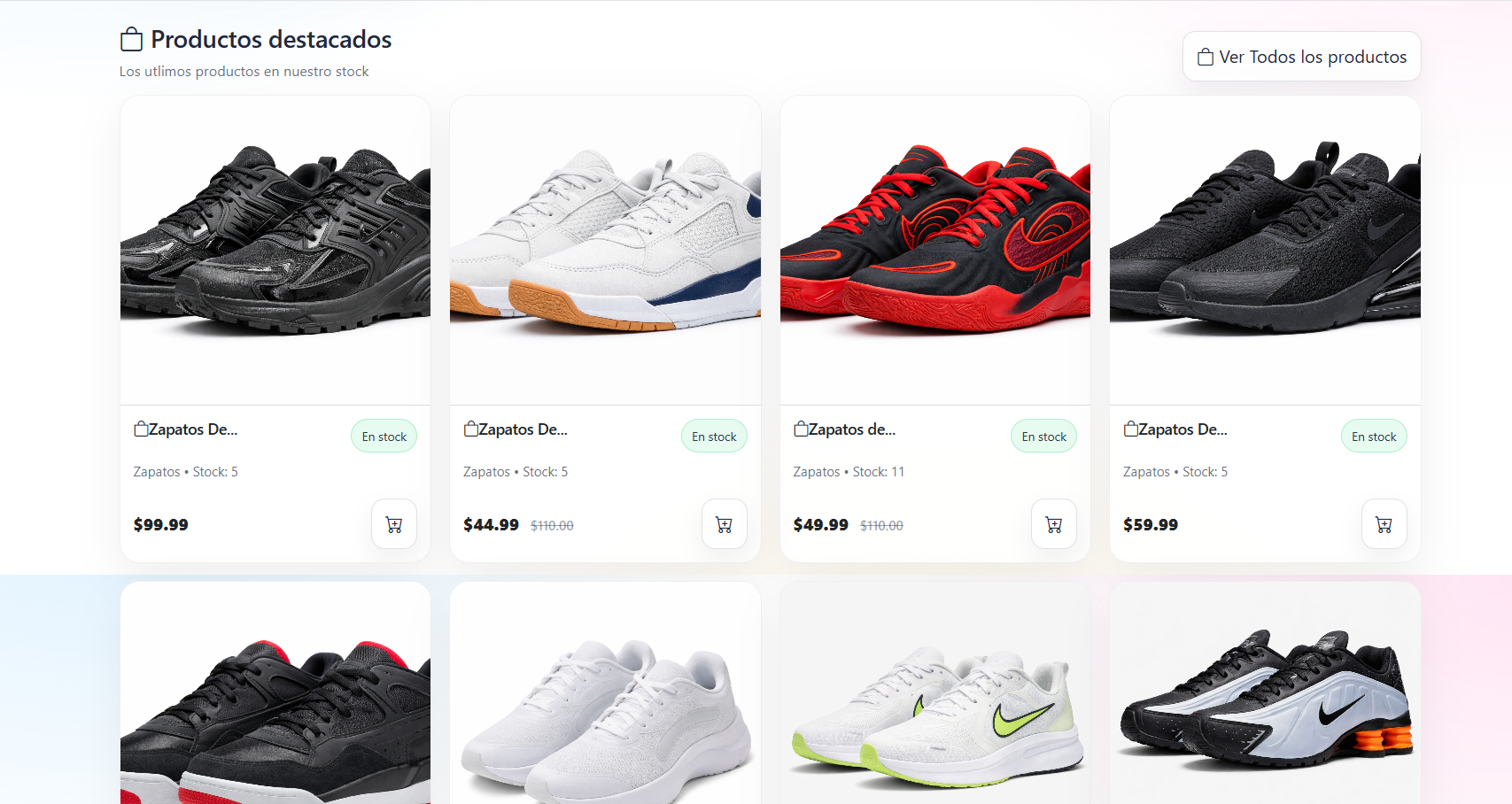This screenshot has height=804, width=1512.
Task: Add the $49.99 shoes to cart
Action: click(1054, 524)
